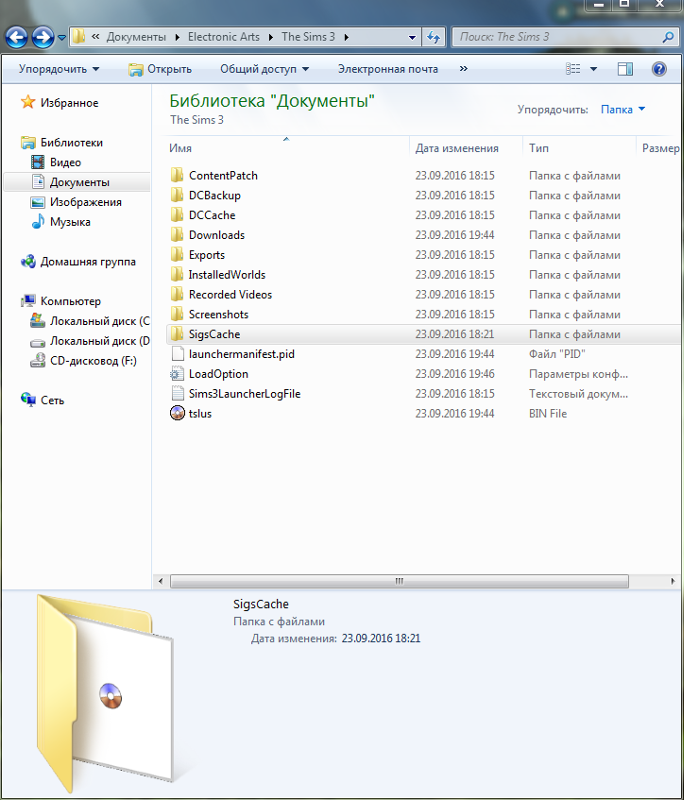
Task: Click the Electronic Arts breadcrumb segment
Action: pos(223,37)
